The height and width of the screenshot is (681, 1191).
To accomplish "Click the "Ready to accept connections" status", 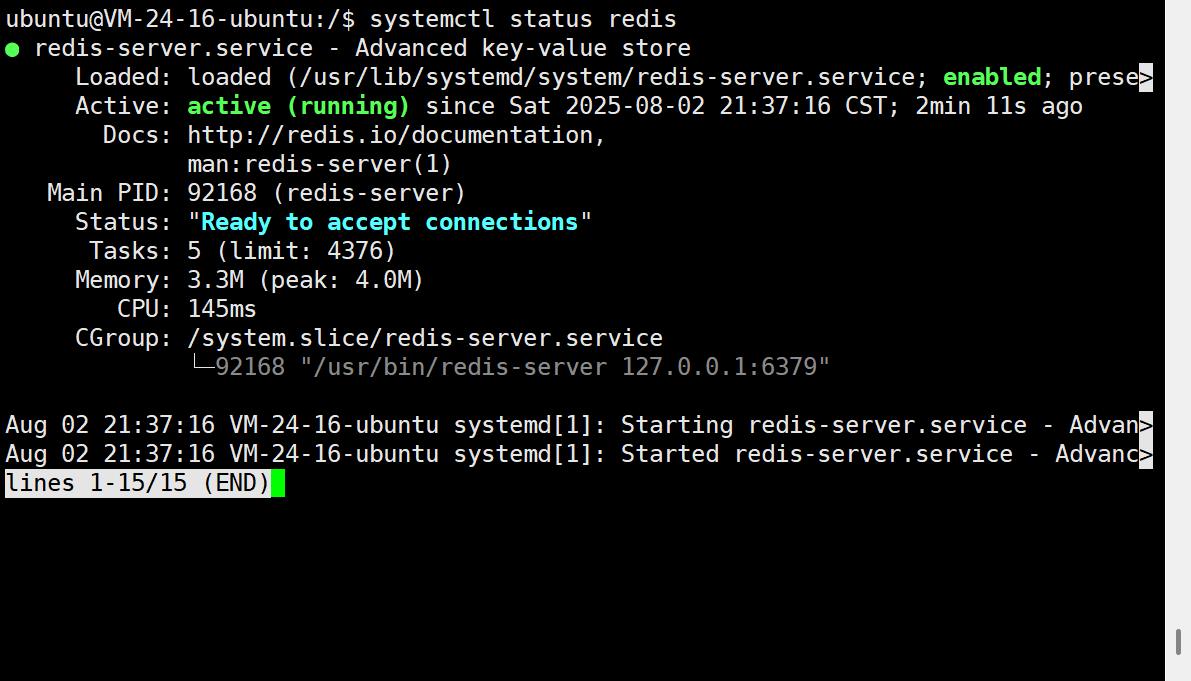I will [390, 222].
